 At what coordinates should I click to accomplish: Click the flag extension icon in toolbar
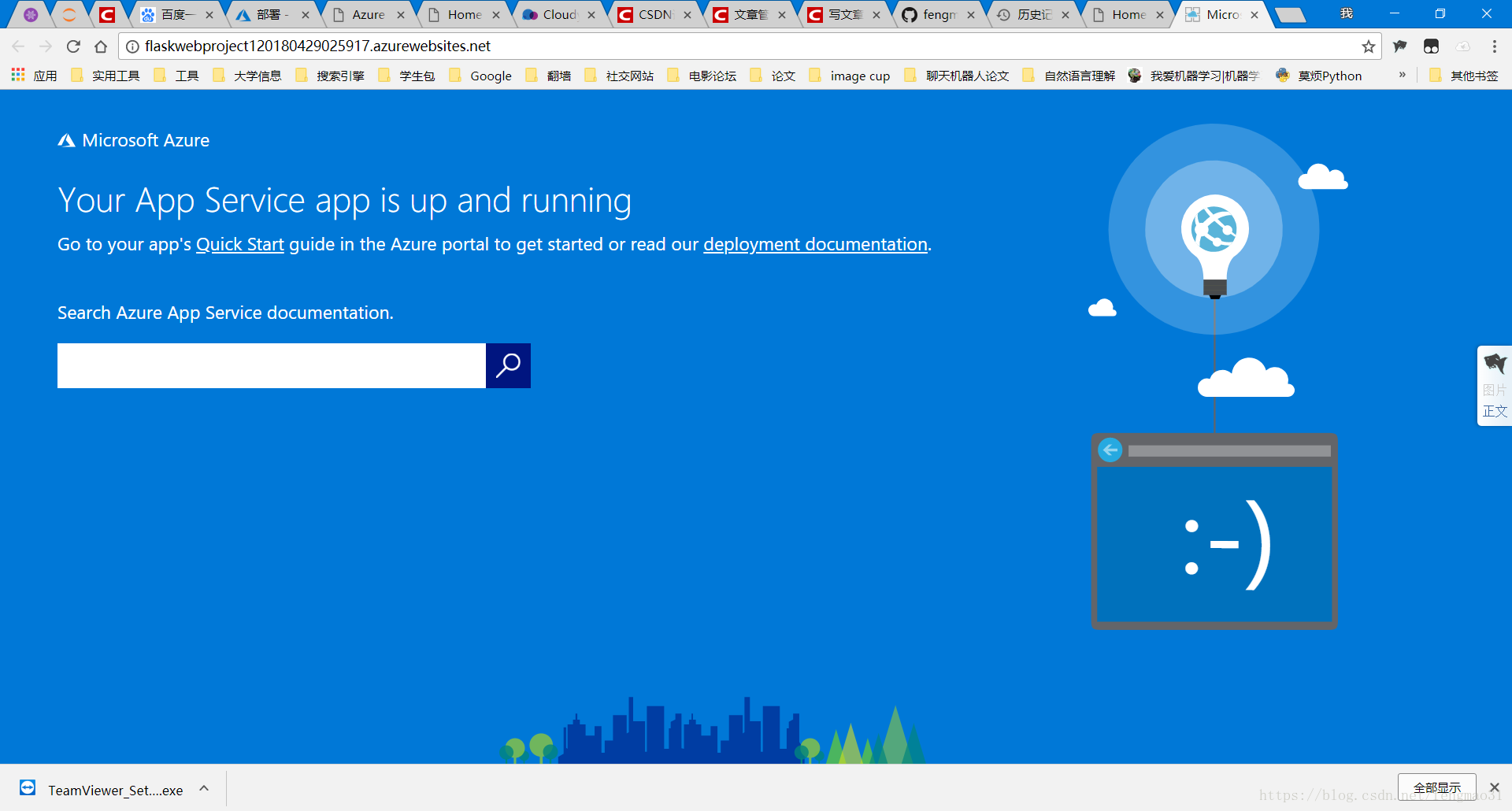(x=1399, y=46)
